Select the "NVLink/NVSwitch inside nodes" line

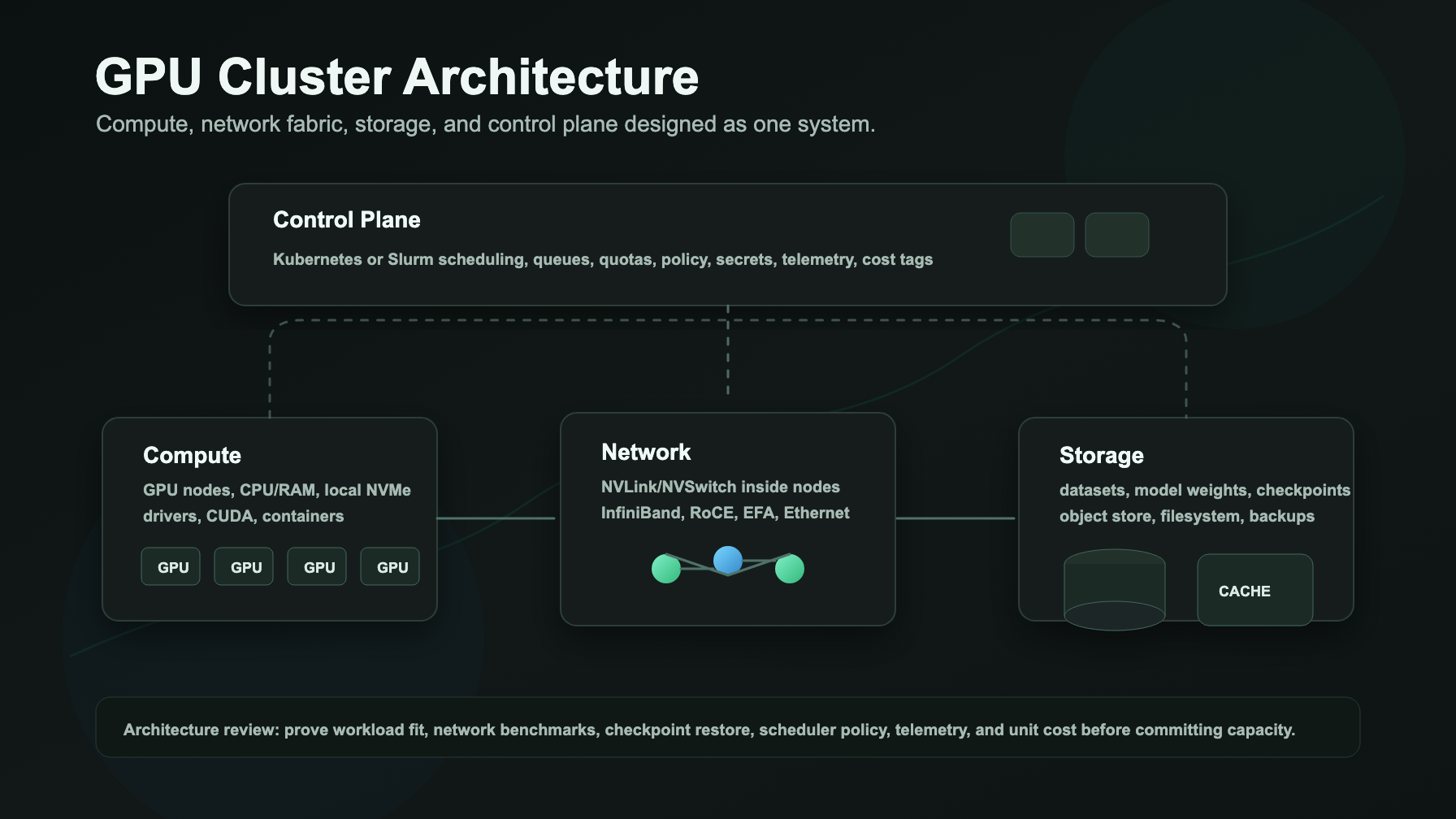pos(721,487)
